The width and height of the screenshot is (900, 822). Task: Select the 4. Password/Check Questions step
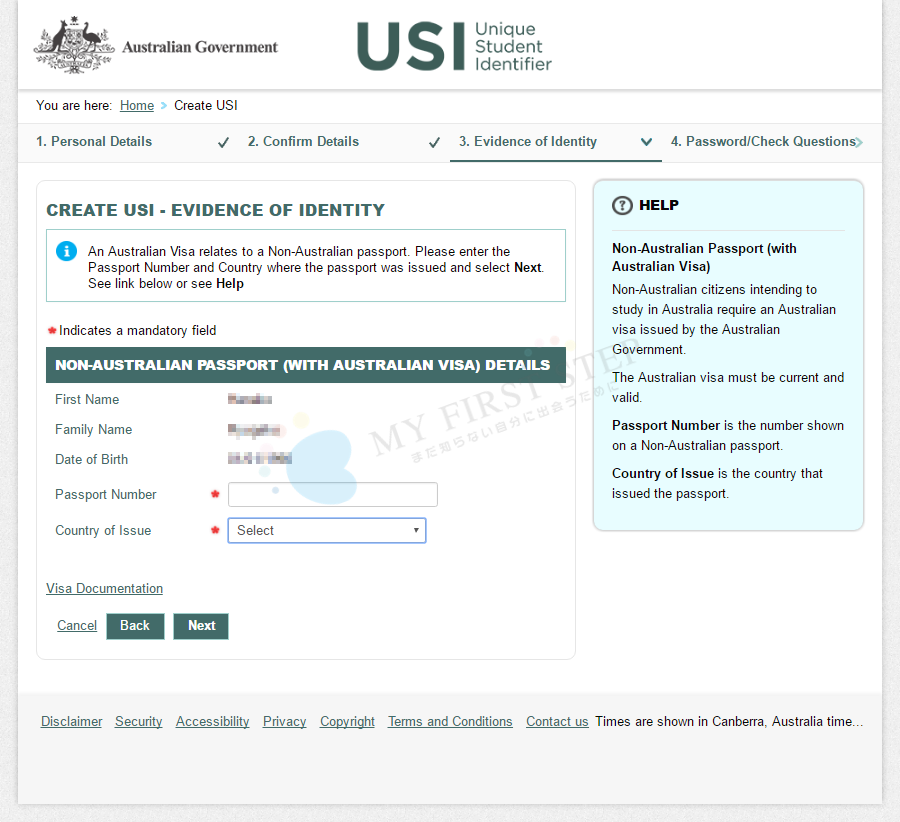(x=762, y=142)
